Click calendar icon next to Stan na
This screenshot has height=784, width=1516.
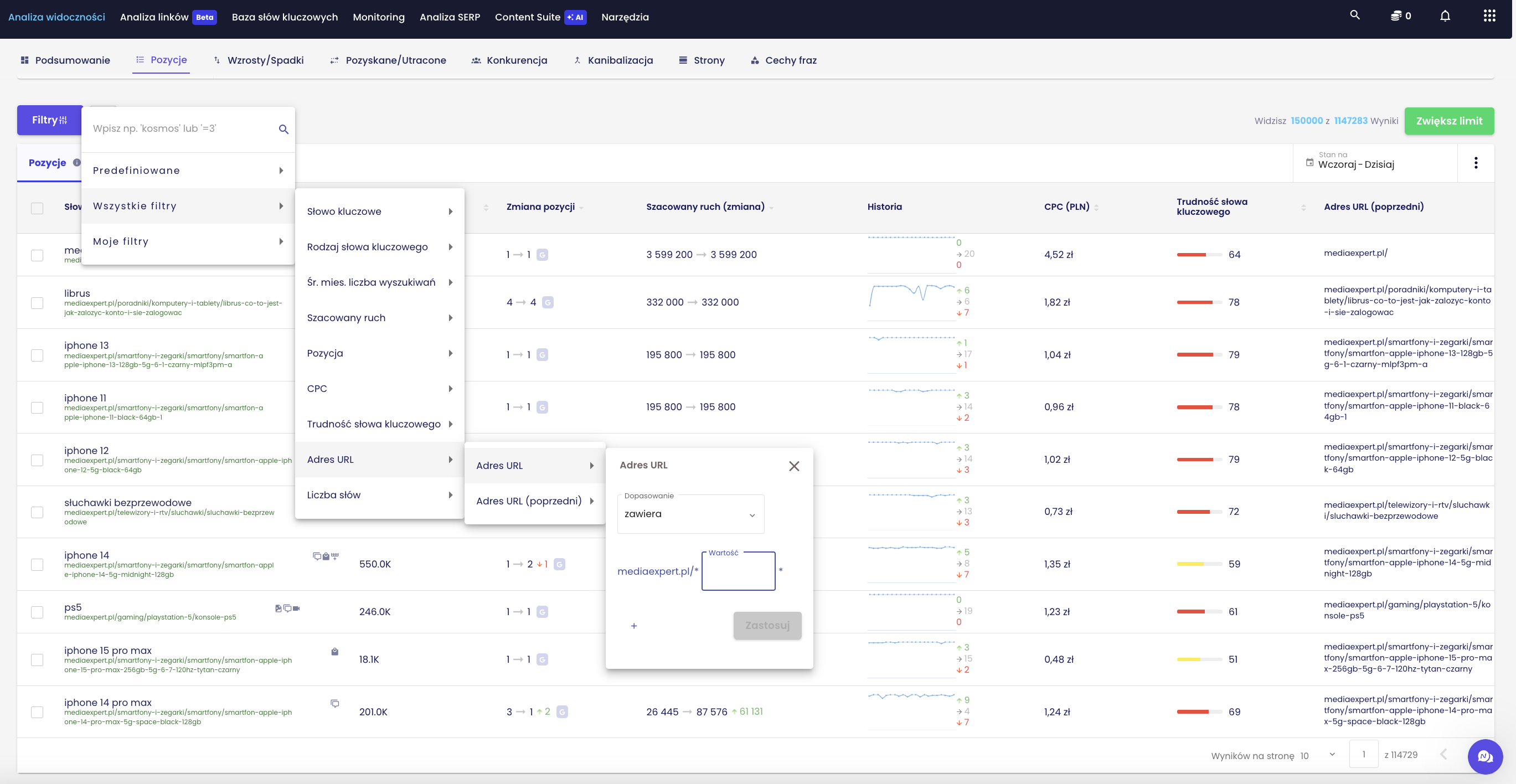click(x=1309, y=163)
